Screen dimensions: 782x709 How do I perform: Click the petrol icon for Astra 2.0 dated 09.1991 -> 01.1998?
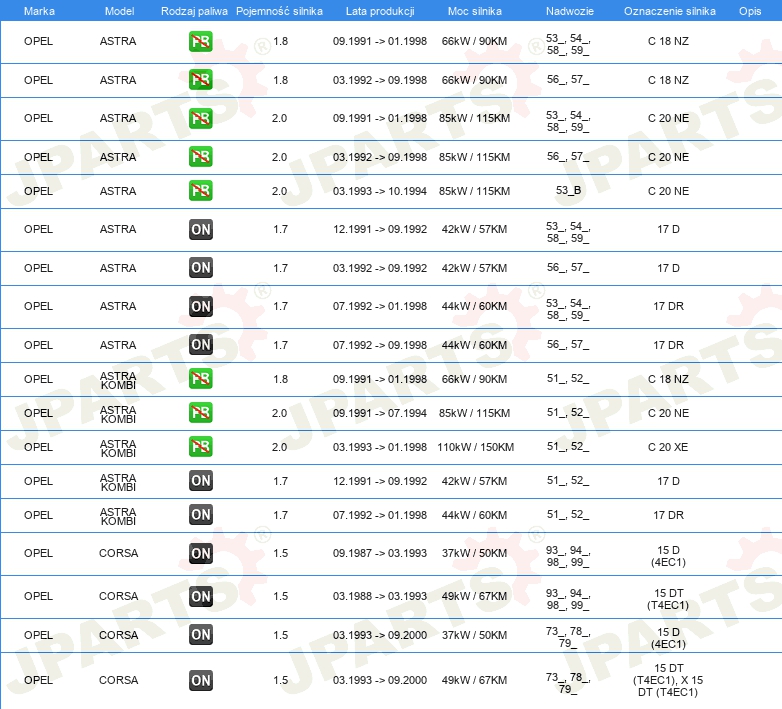tap(200, 118)
